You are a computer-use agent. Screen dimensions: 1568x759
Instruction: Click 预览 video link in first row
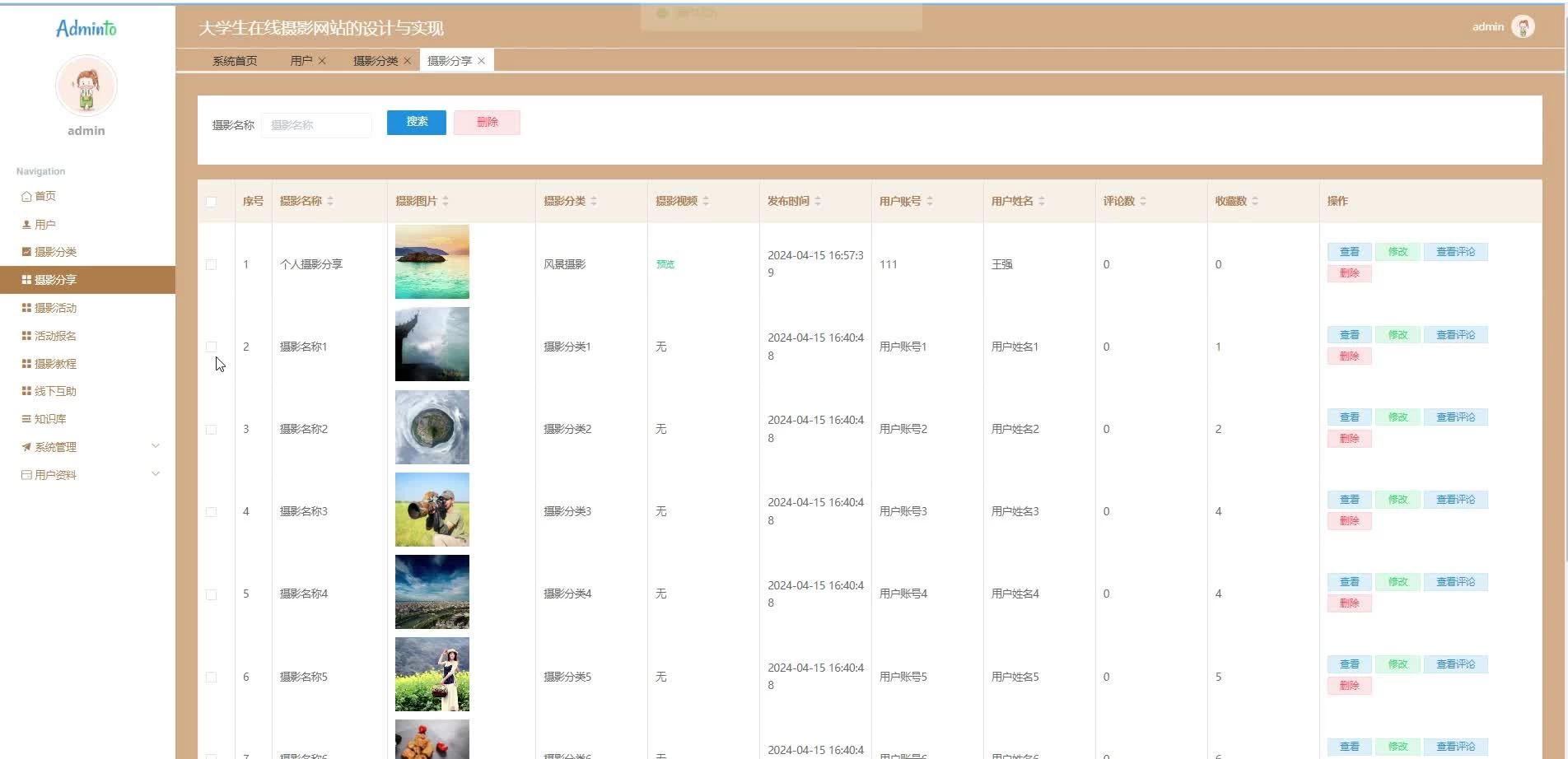pyautogui.click(x=665, y=264)
